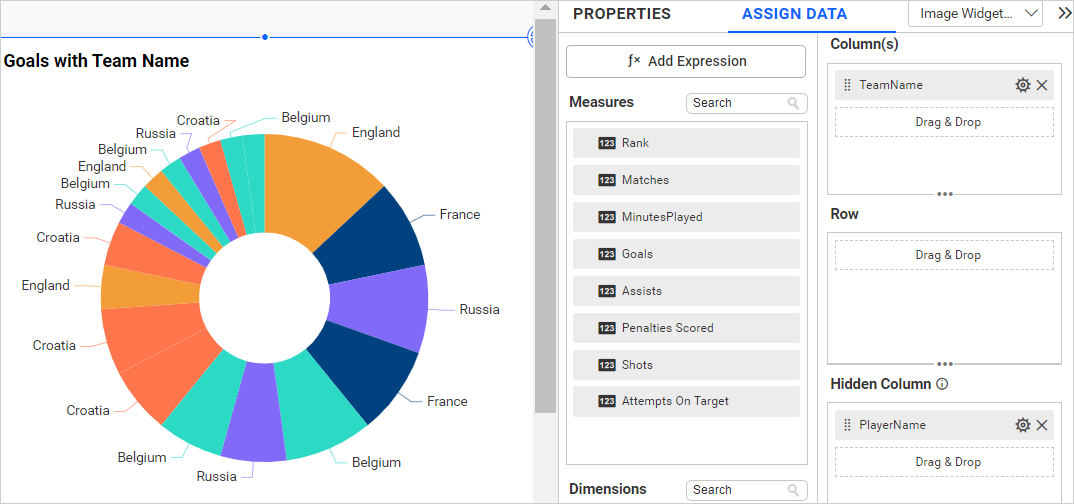Expand the Column(s) section resize dots

(x=944, y=194)
